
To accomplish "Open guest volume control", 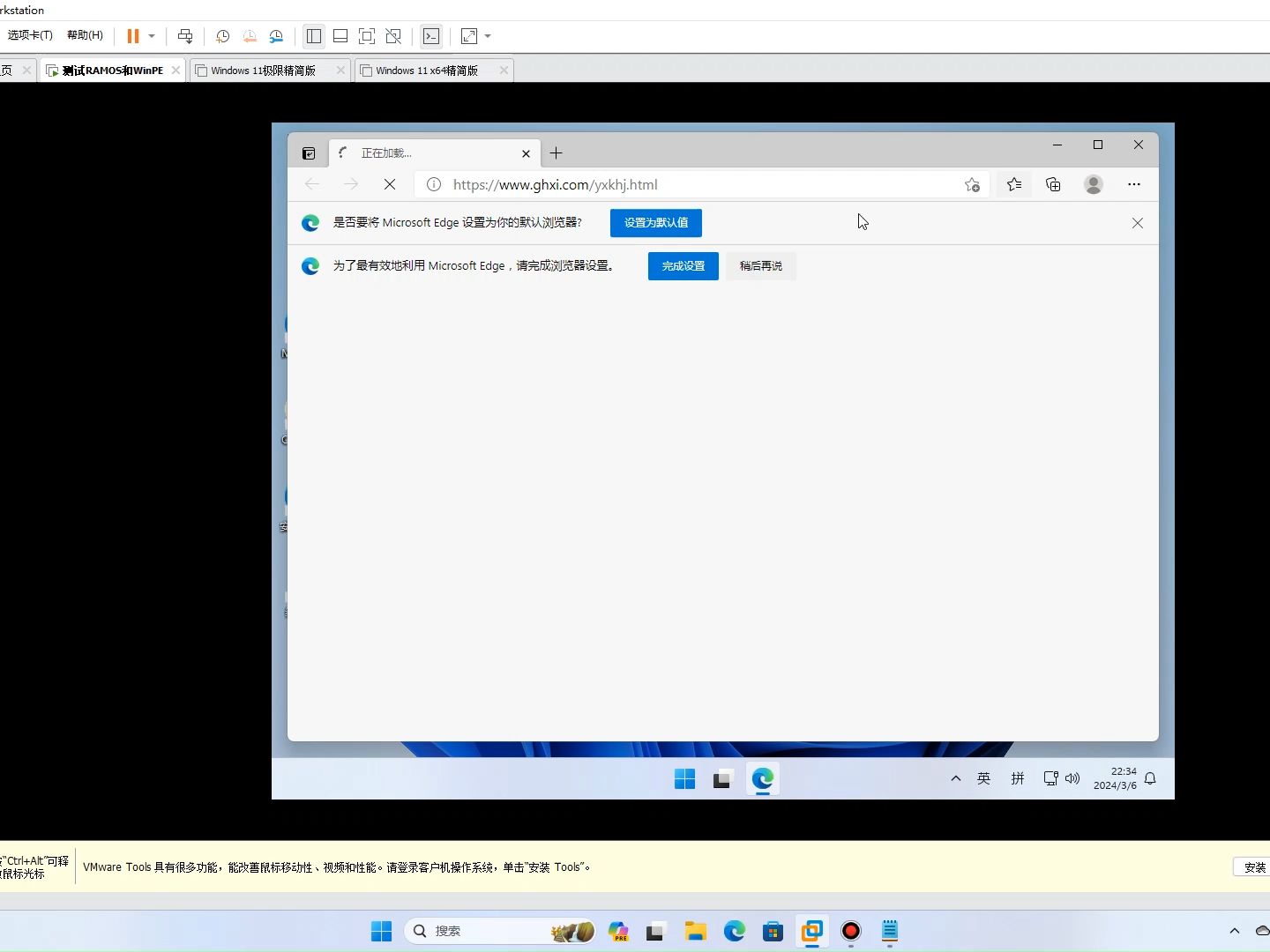I will click(1072, 778).
